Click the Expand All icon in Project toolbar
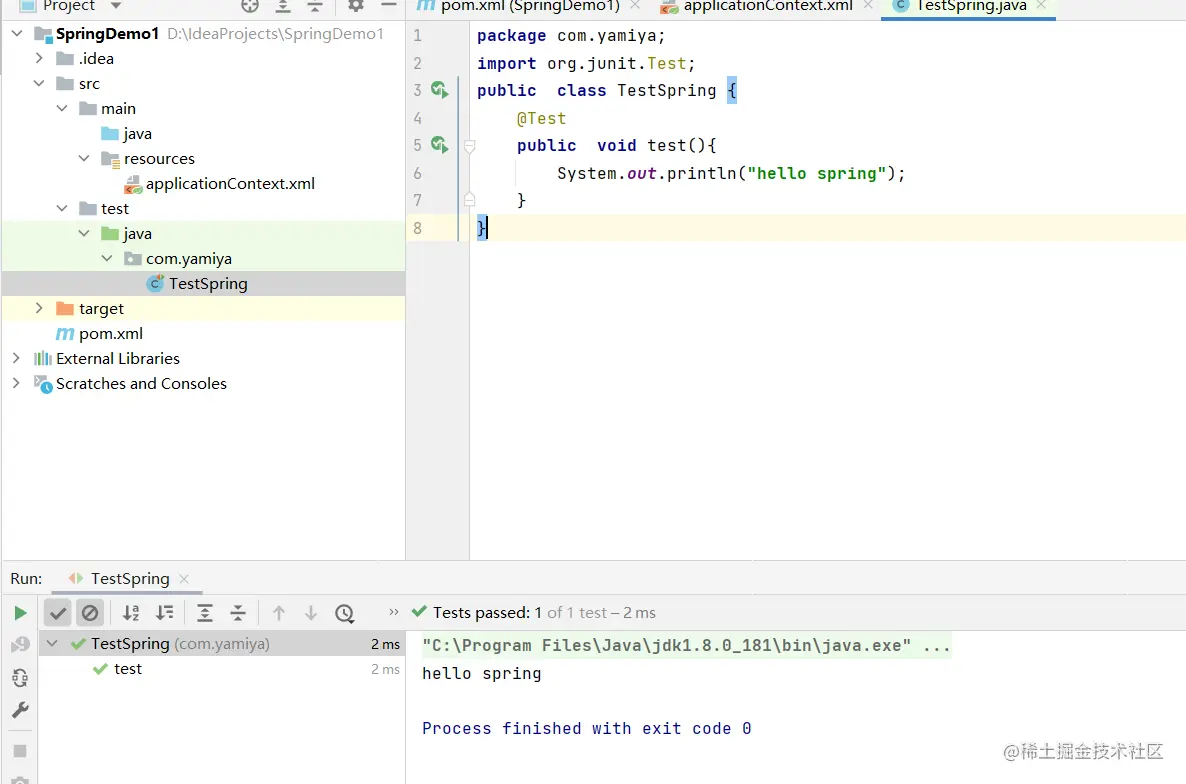This screenshot has height=784, width=1186. click(283, 6)
